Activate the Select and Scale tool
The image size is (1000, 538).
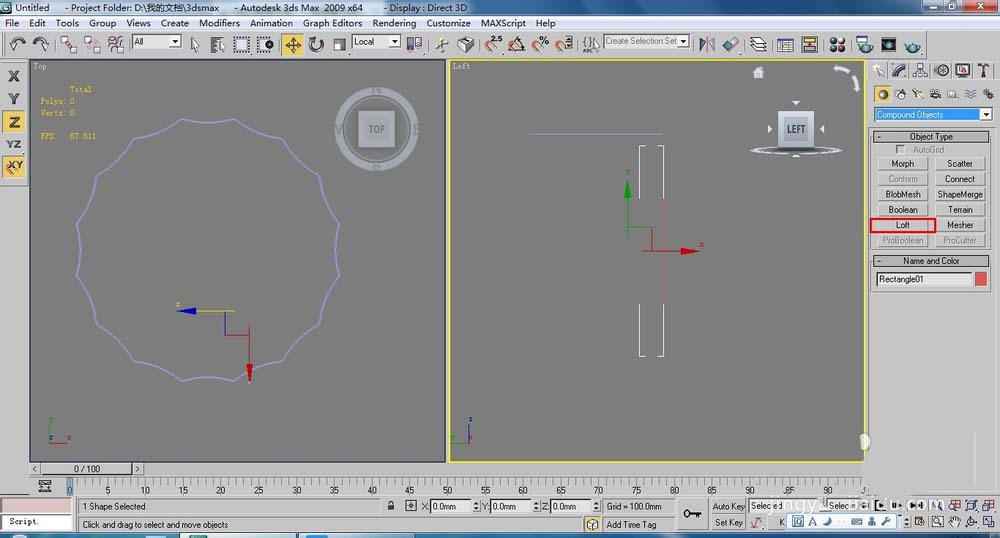339,45
